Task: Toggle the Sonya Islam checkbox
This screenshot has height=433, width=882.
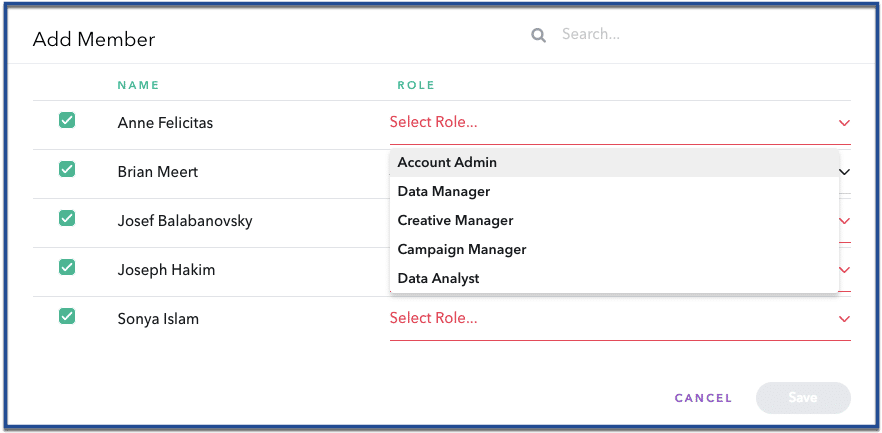Action: [x=67, y=317]
